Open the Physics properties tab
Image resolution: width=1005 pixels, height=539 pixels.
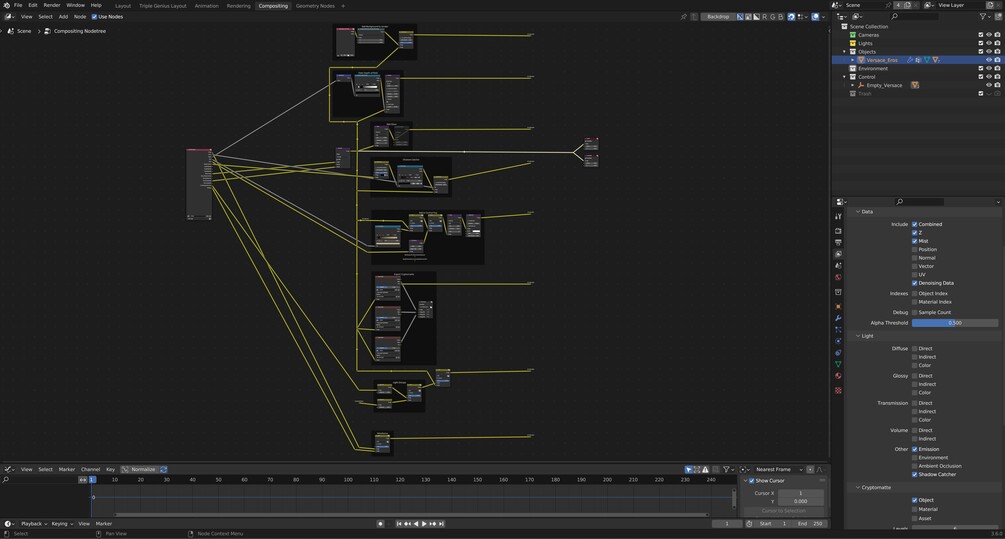point(838,341)
